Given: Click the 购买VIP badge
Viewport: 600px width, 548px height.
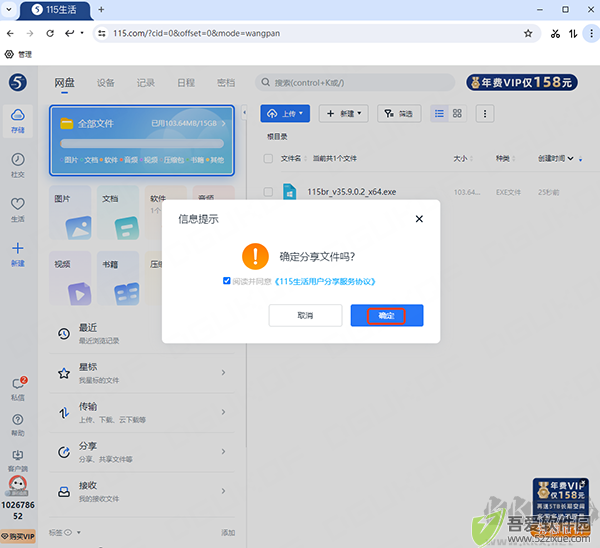Looking at the screenshot, I should coord(18,537).
